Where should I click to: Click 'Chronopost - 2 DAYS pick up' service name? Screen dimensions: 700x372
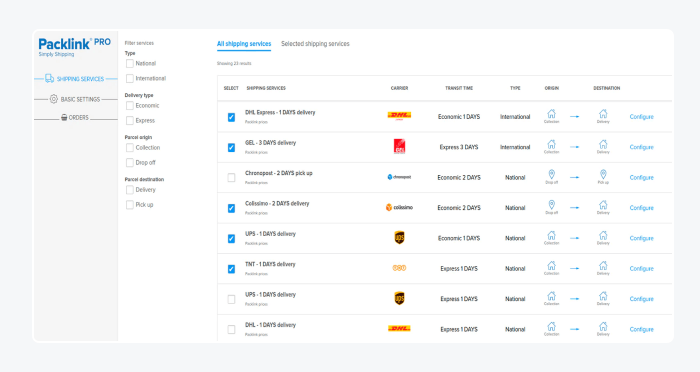pos(279,173)
